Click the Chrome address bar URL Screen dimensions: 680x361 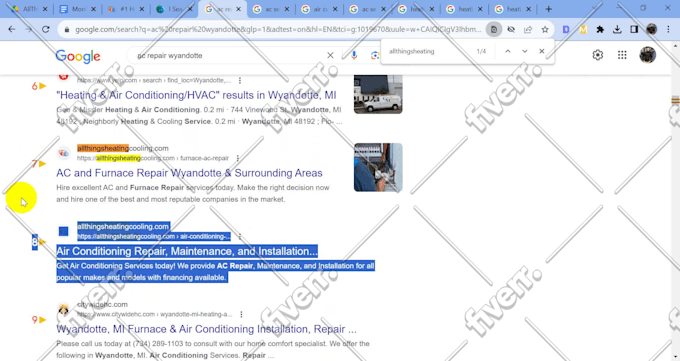coord(278,30)
